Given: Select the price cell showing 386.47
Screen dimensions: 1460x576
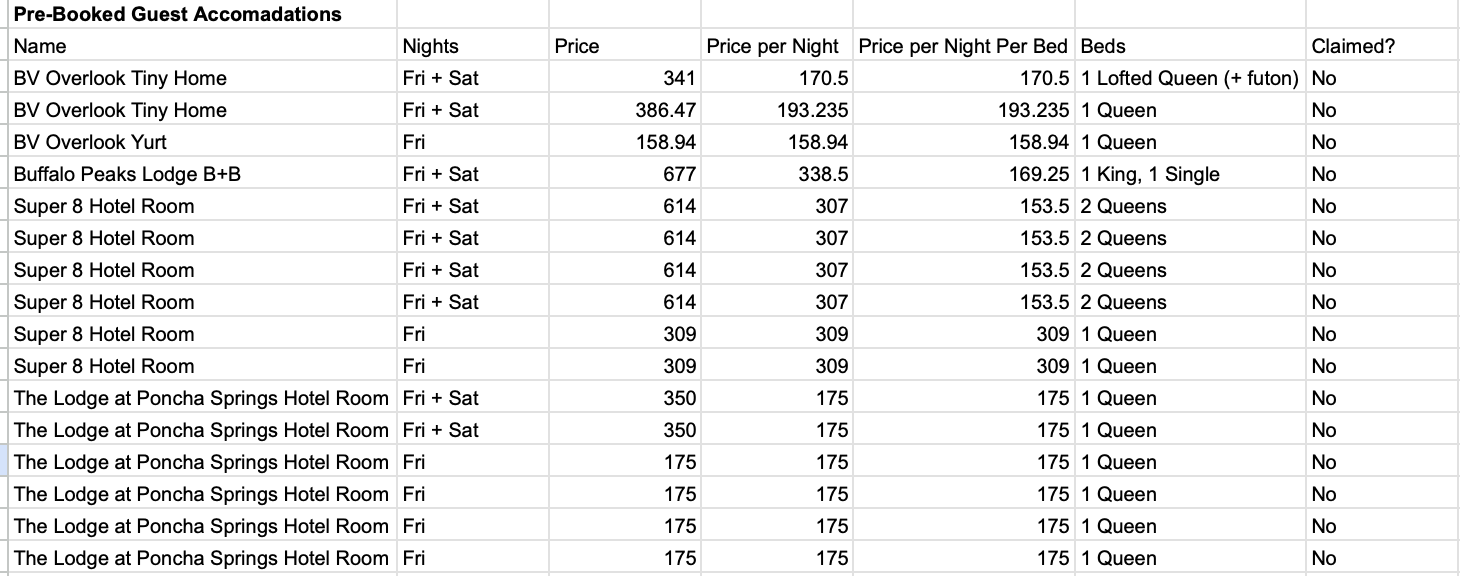Looking at the screenshot, I should coord(624,110).
